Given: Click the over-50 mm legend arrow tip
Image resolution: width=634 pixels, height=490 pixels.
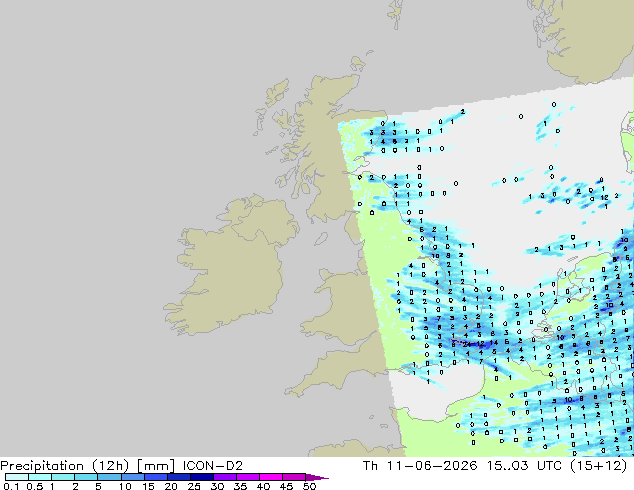Looking at the screenshot, I should click(x=317, y=477).
